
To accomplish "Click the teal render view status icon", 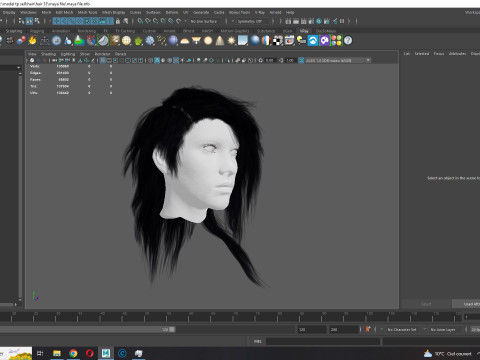I will [x=319, y=21].
